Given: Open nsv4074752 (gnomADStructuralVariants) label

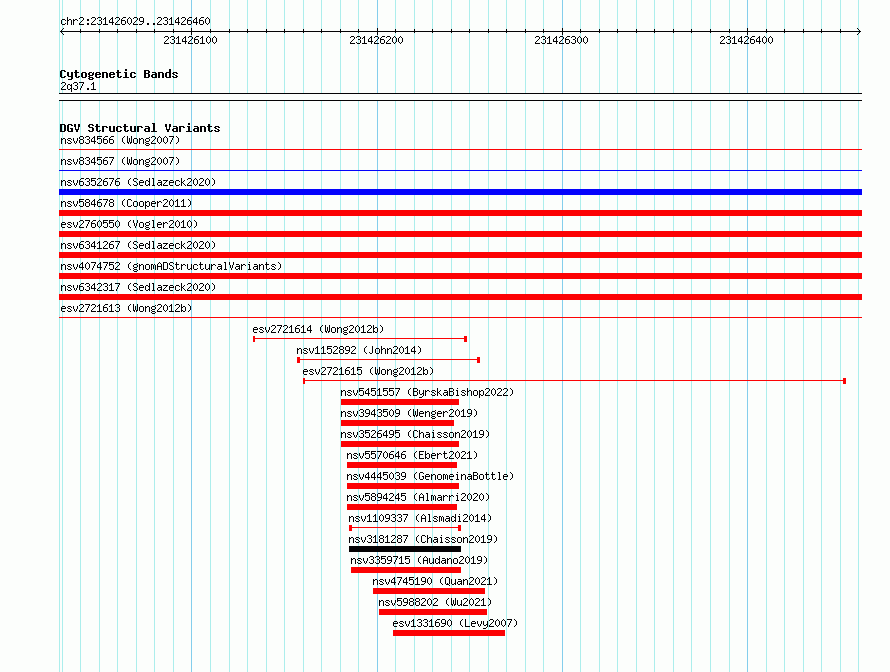Looking at the screenshot, I should pyautogui.click(x=171, y=266).
